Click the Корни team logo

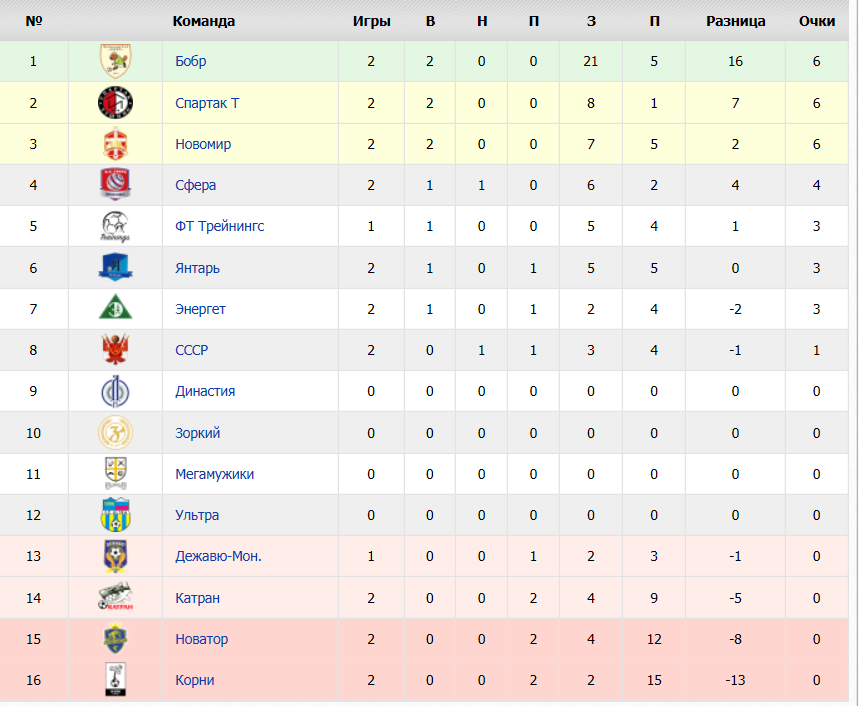coord(116,680)
